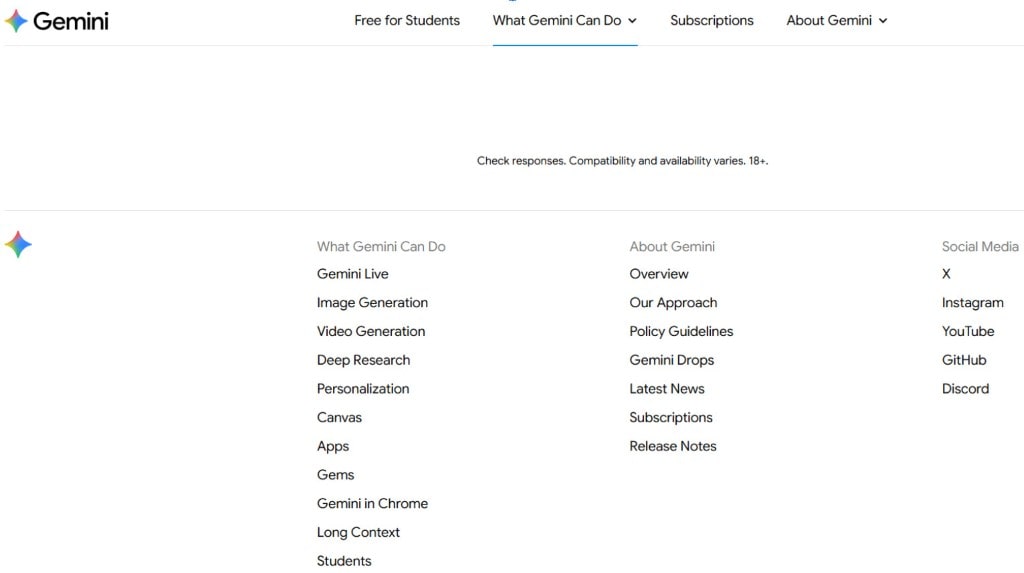The image size is (1024, 573).
Task: Open the Subscriptions item in top navigation
Action: [712, 20]
